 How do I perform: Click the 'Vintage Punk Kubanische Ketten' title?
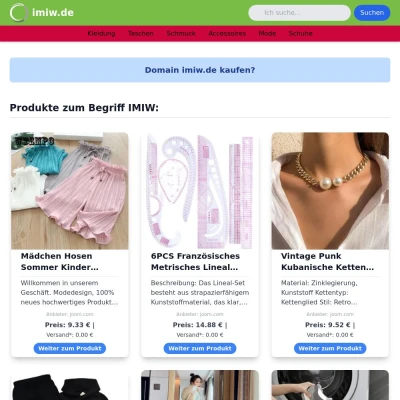[327, 262]
